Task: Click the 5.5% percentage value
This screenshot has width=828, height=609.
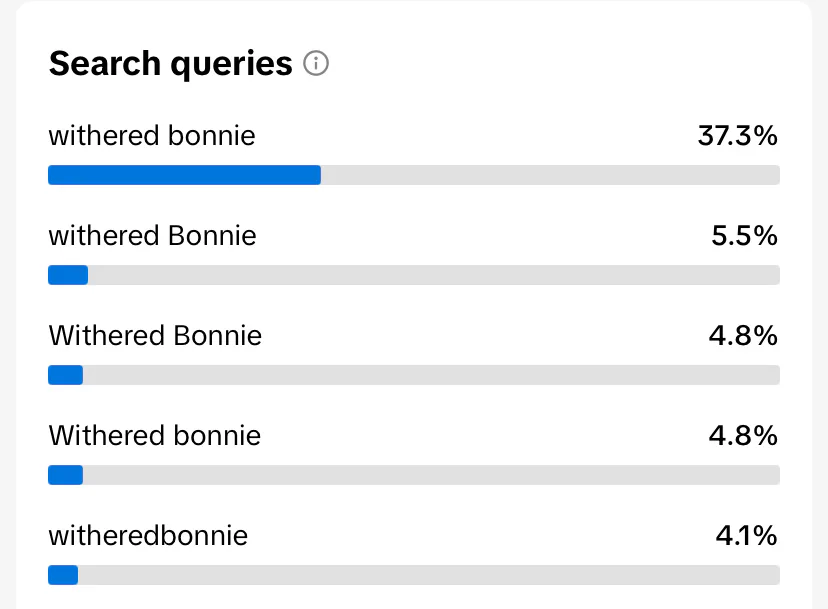Action: 745,236
